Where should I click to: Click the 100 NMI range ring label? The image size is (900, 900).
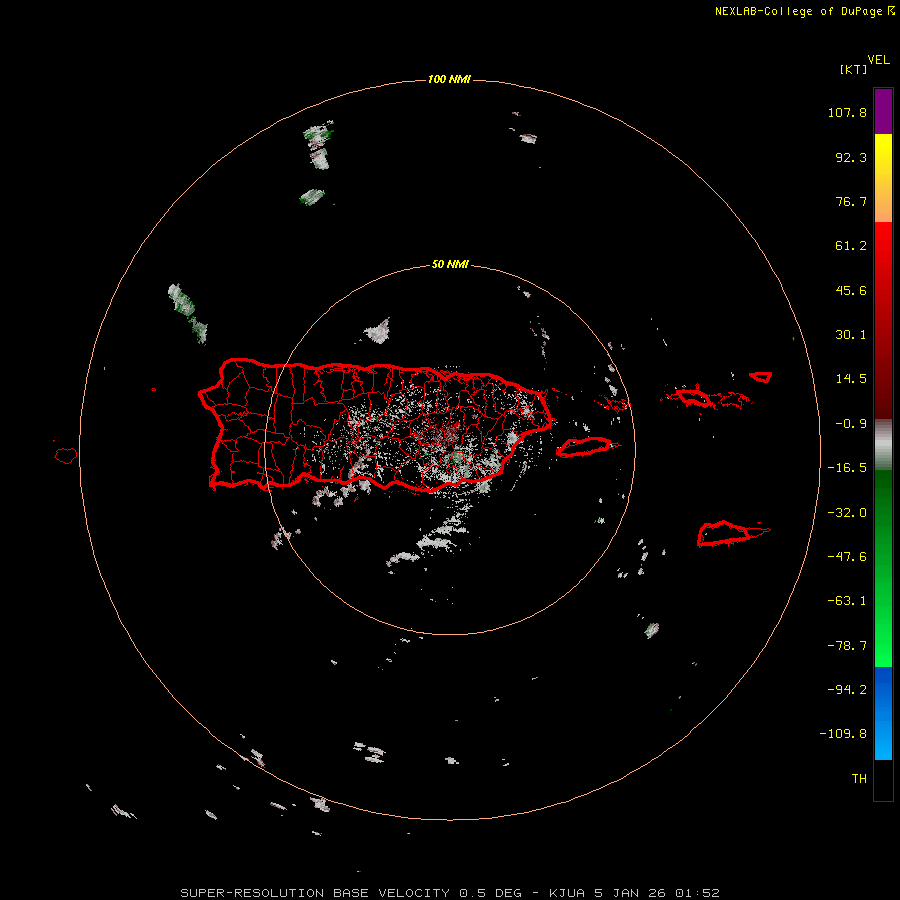[449, 79]
